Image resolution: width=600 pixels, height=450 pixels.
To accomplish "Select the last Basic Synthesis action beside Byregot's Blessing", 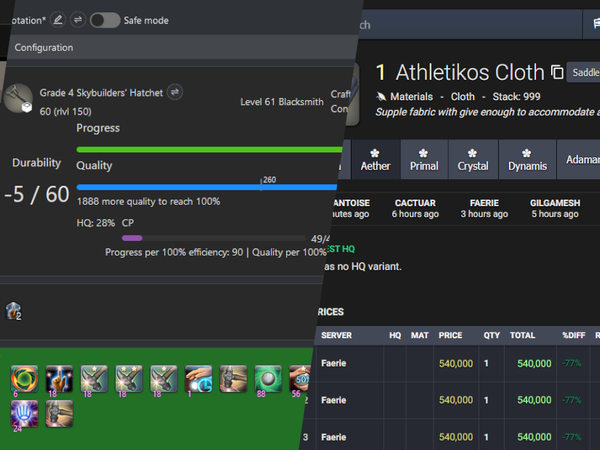I will [x=59, y=414].
